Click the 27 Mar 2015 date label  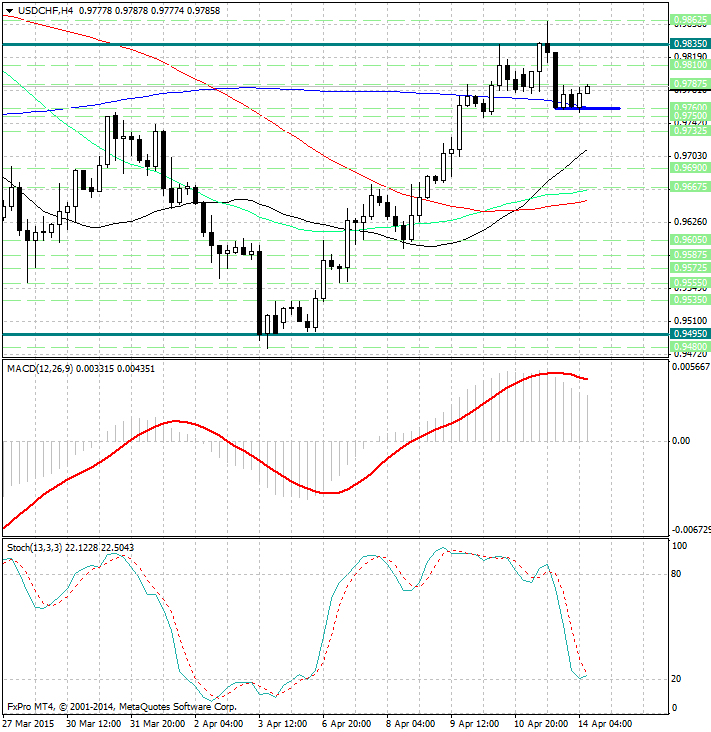click(x=28, y=722)
